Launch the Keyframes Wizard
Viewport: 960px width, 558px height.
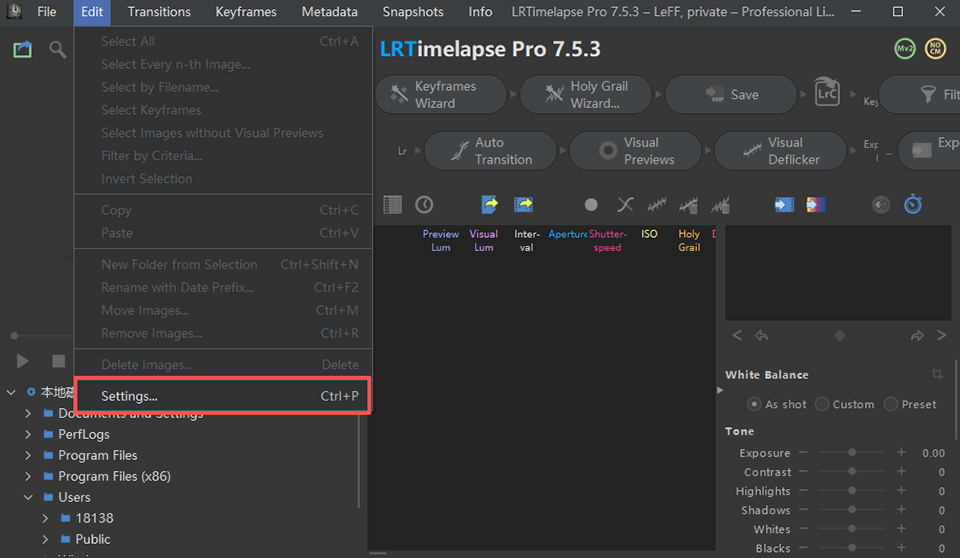(x=441, y=95)
